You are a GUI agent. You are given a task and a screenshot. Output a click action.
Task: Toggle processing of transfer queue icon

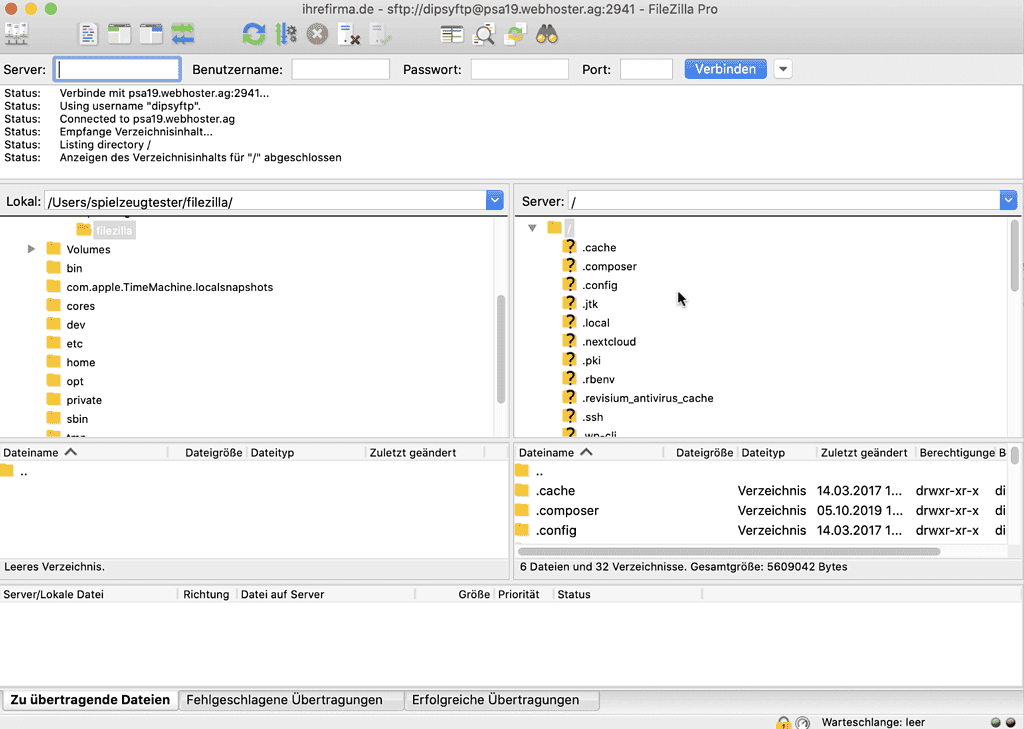pyautogui.click(x=285, y=34)
